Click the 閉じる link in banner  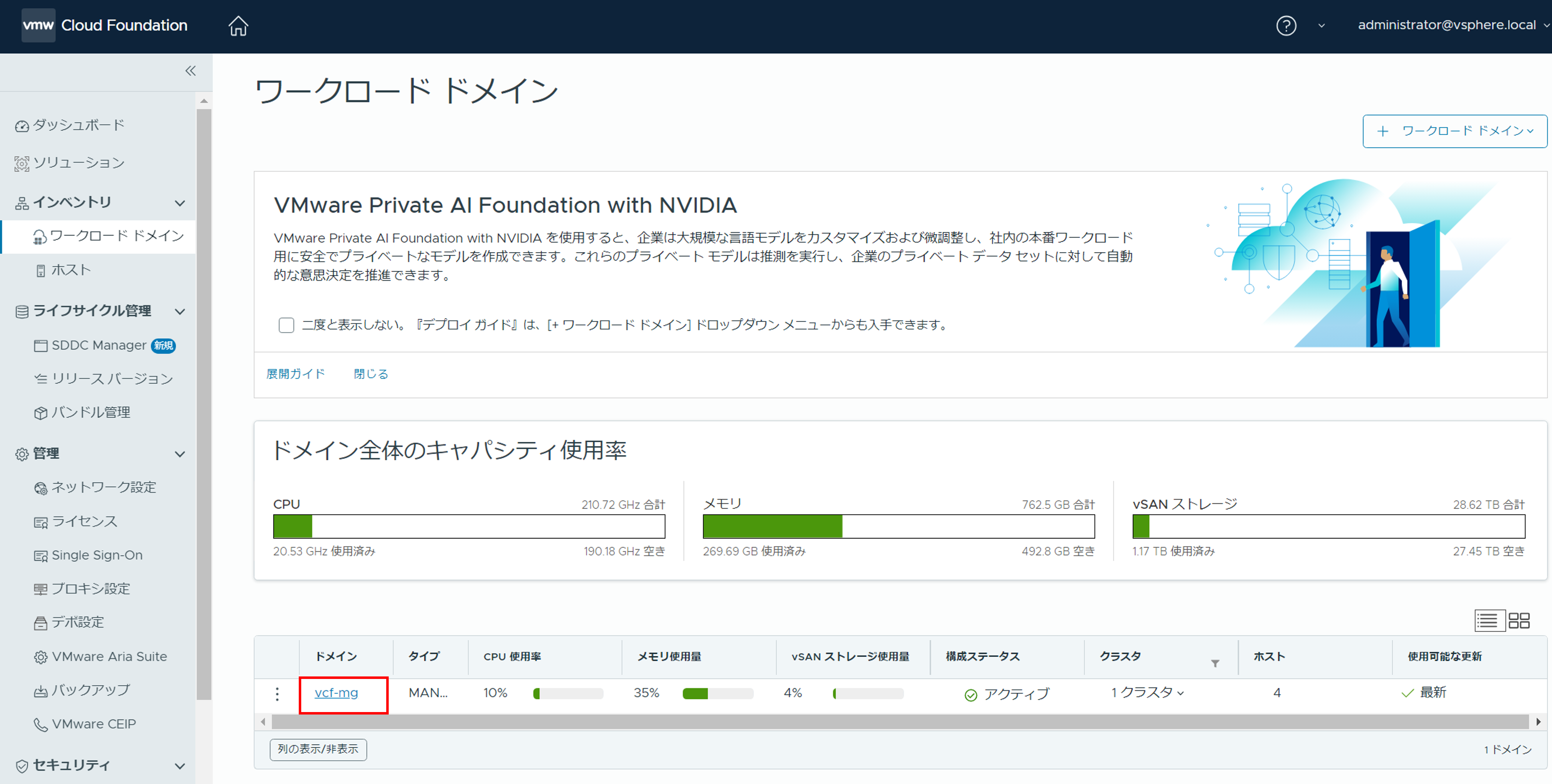[371, 373]
